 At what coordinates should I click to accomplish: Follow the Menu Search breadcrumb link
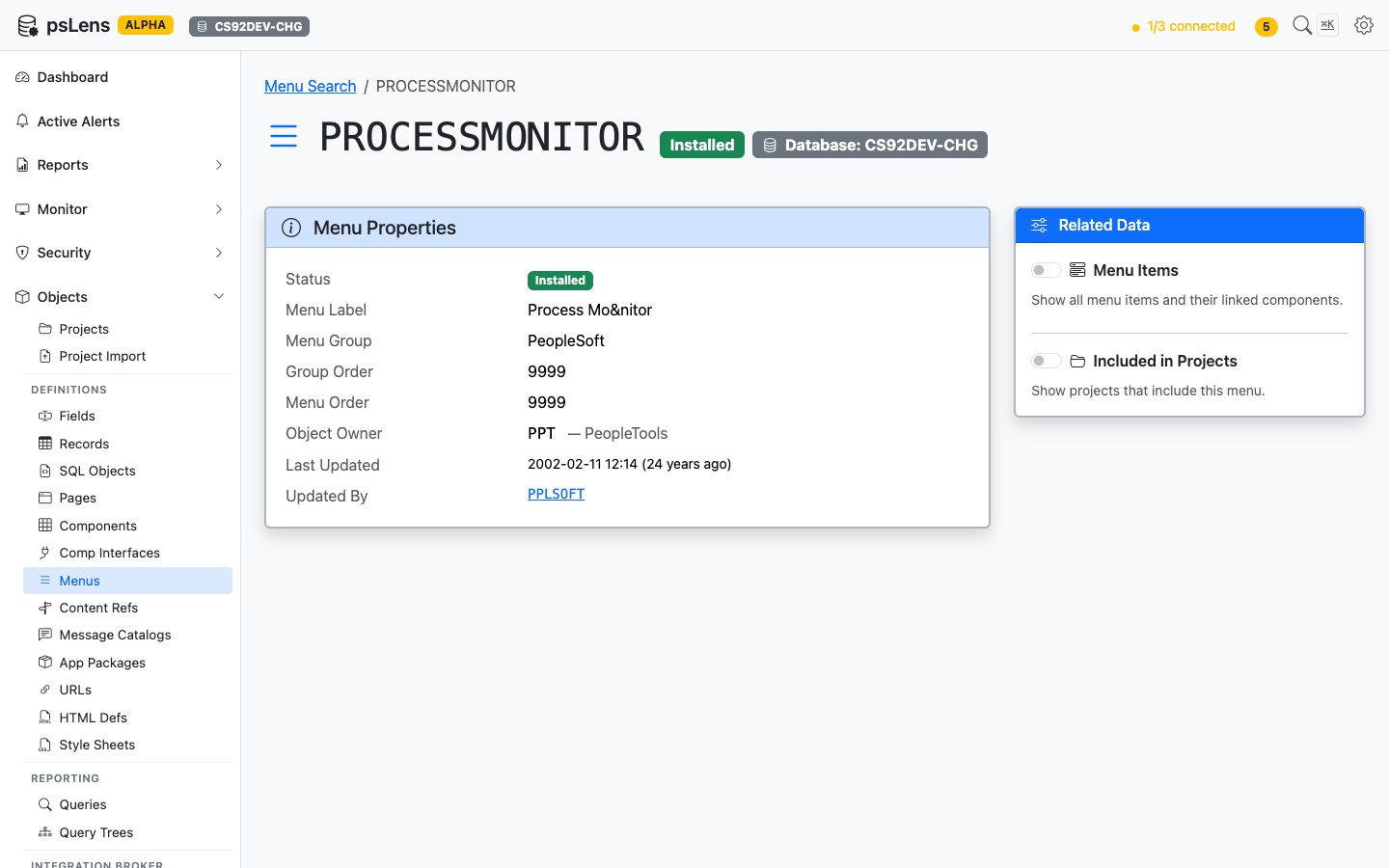pyautogui.click(x=311, y=86)
